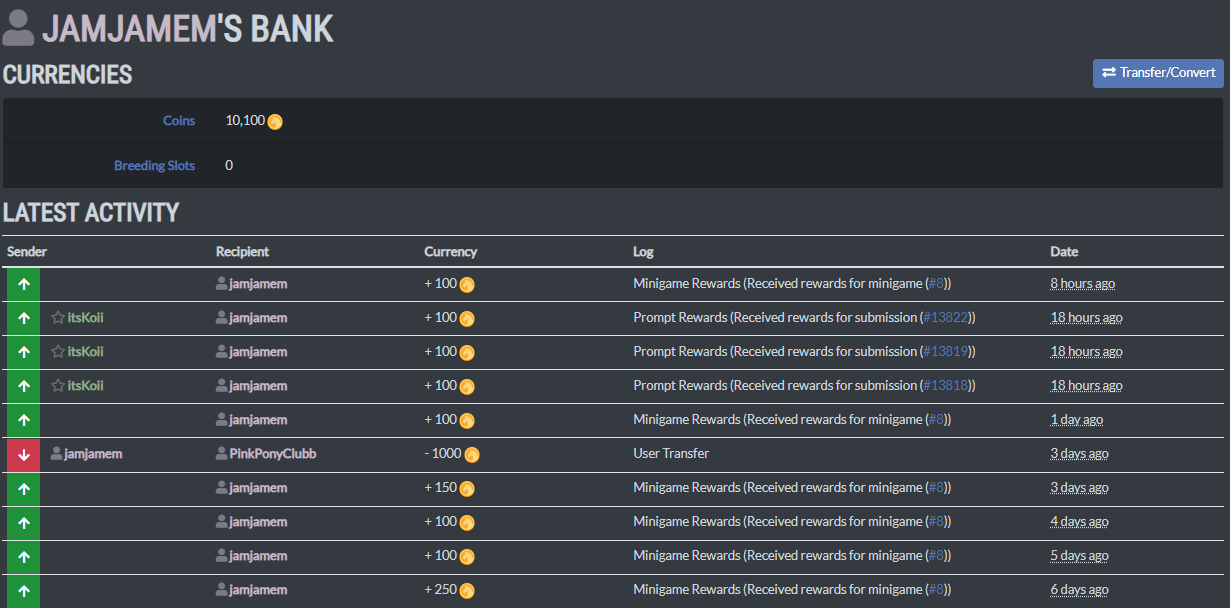The width and height of the screenshot is (1230, 608).
Task: Click the red down arrow in the User Transfer row
Action: click(24, 454)
